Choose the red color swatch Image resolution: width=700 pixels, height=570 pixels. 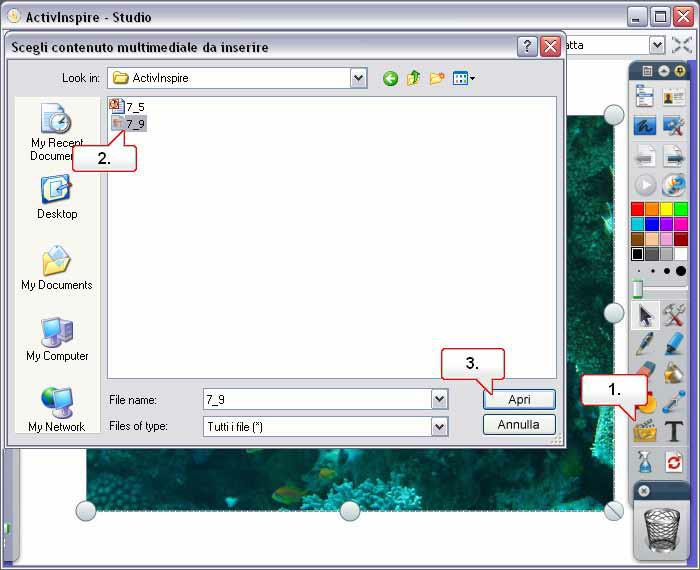point(638,208)
